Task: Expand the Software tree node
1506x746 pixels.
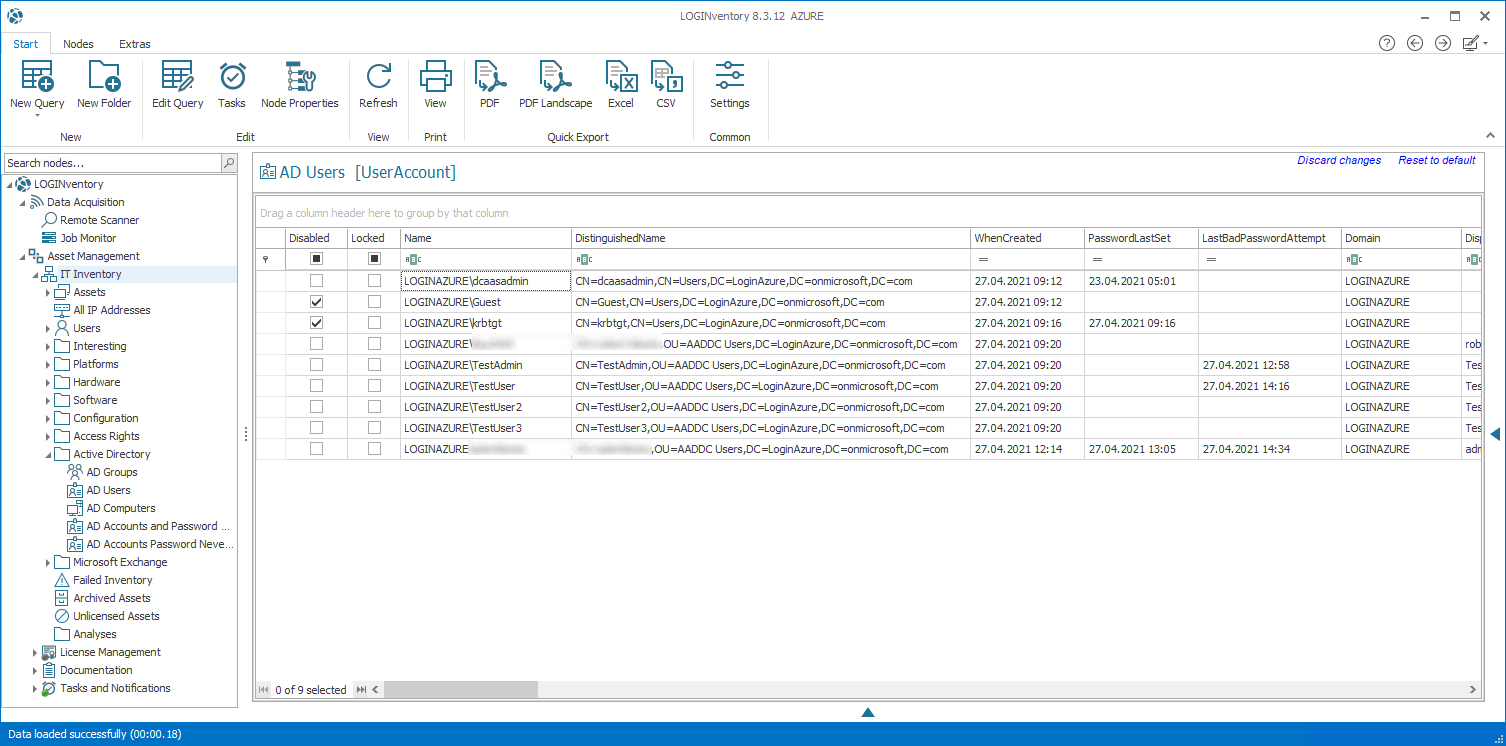Action: click(x=47, y=400)
